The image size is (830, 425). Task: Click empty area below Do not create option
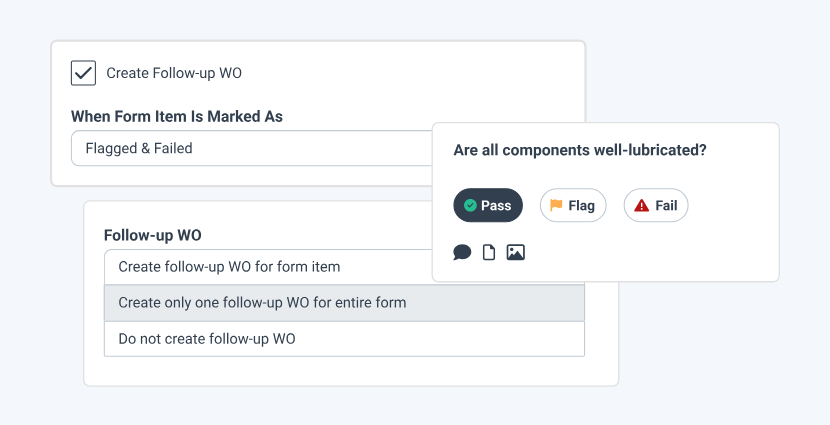(x=350, y=370)
